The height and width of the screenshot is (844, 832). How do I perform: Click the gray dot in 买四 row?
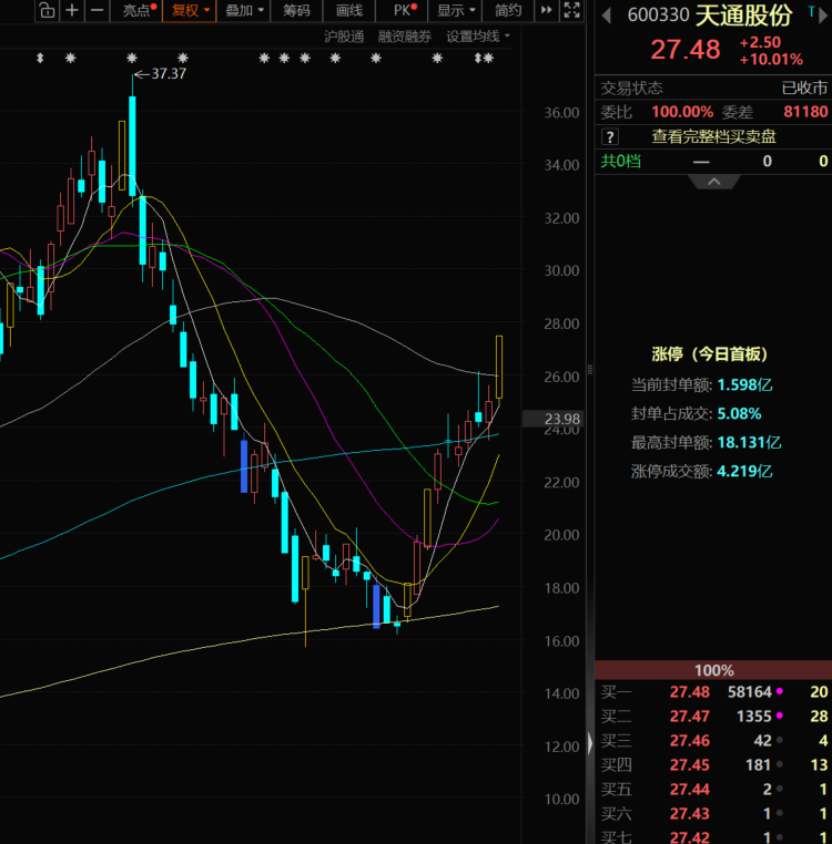pyautogui.click(x=779, y=764)
